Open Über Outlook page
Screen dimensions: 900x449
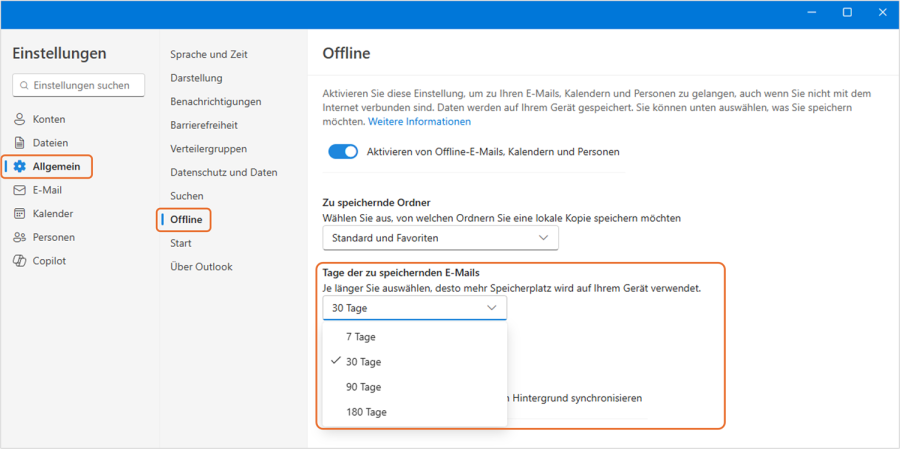[x=201, y=267]
